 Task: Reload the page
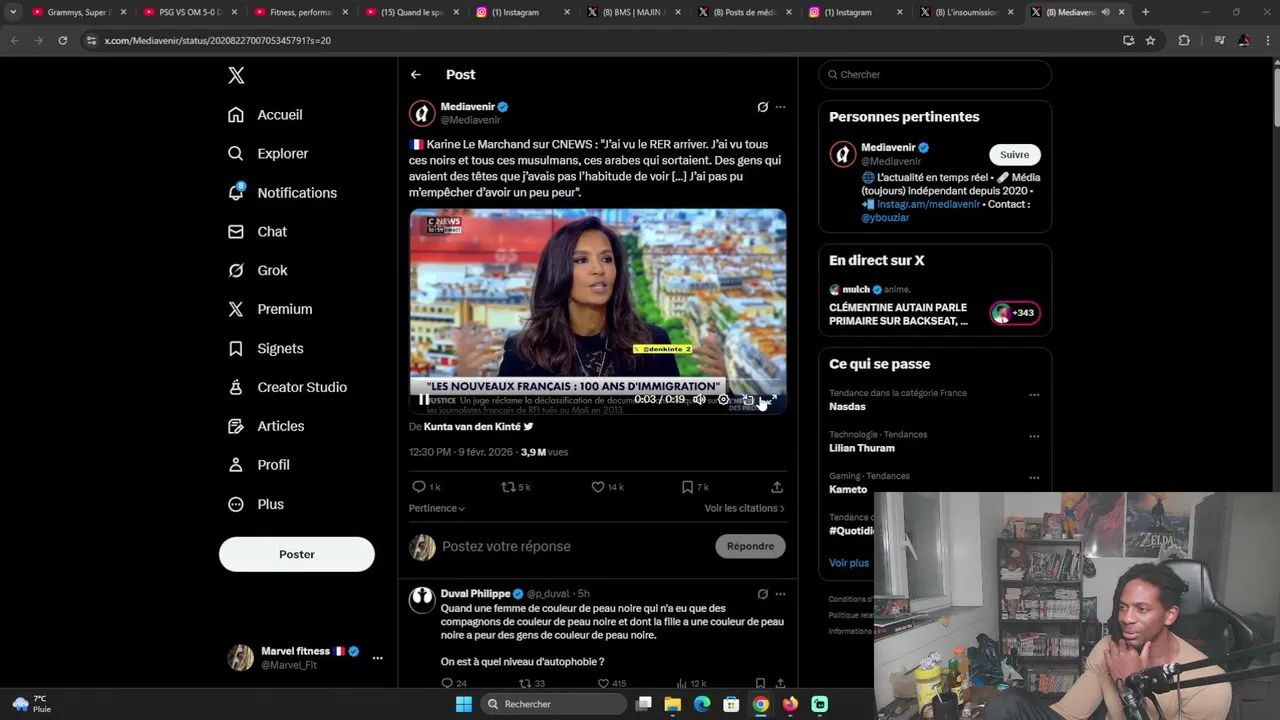point(62,40)
